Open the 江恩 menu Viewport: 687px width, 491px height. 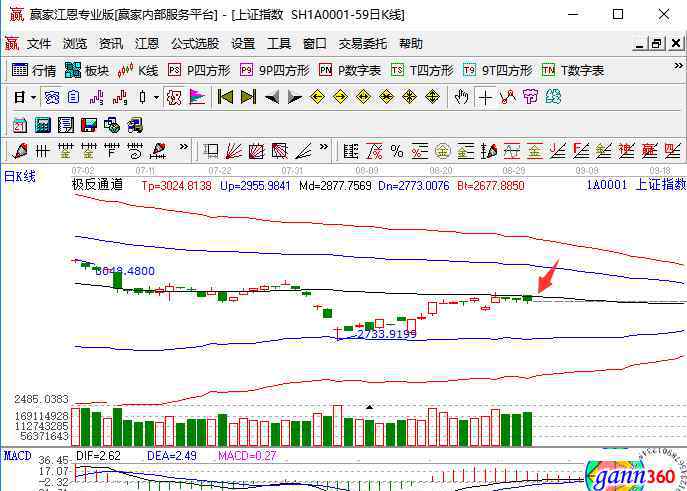(x=147, y=44)
